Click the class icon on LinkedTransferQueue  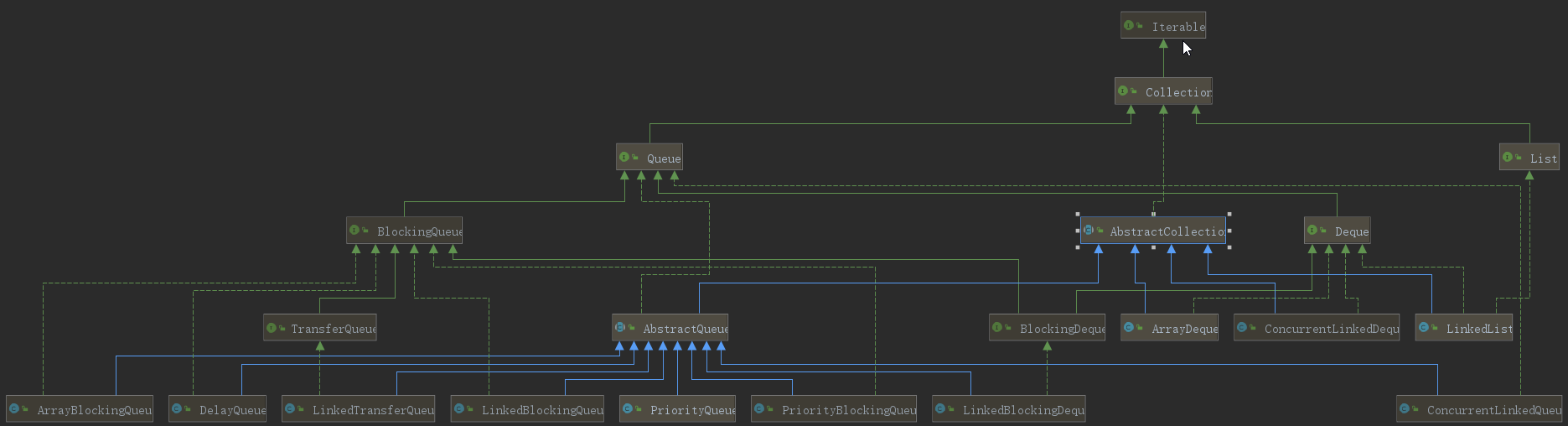[290, 408]
